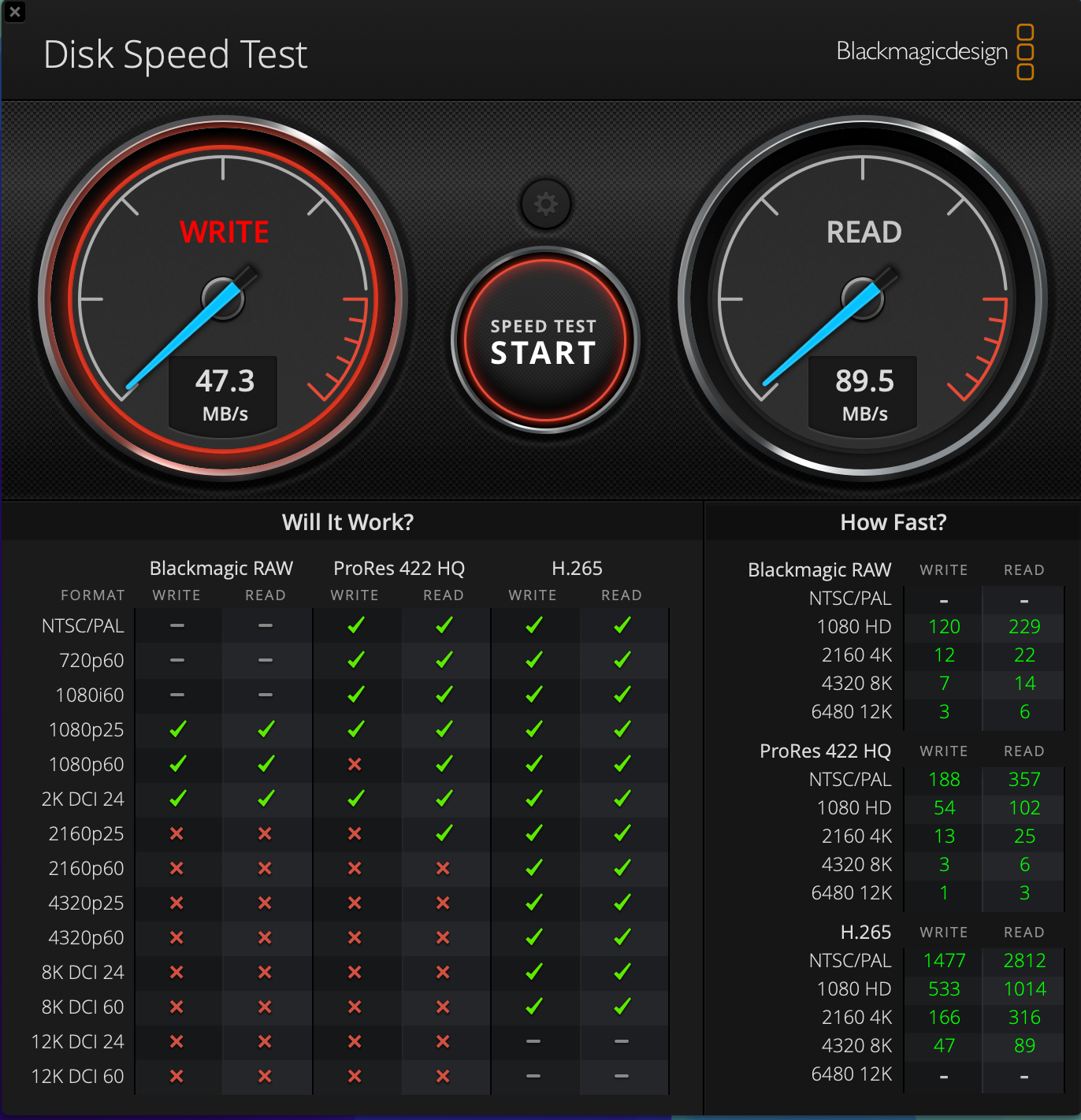Click the H.265 1080 HD write value "533"
The height and width of the screenshot is (1120, 1081).
(x=944, y=988)
